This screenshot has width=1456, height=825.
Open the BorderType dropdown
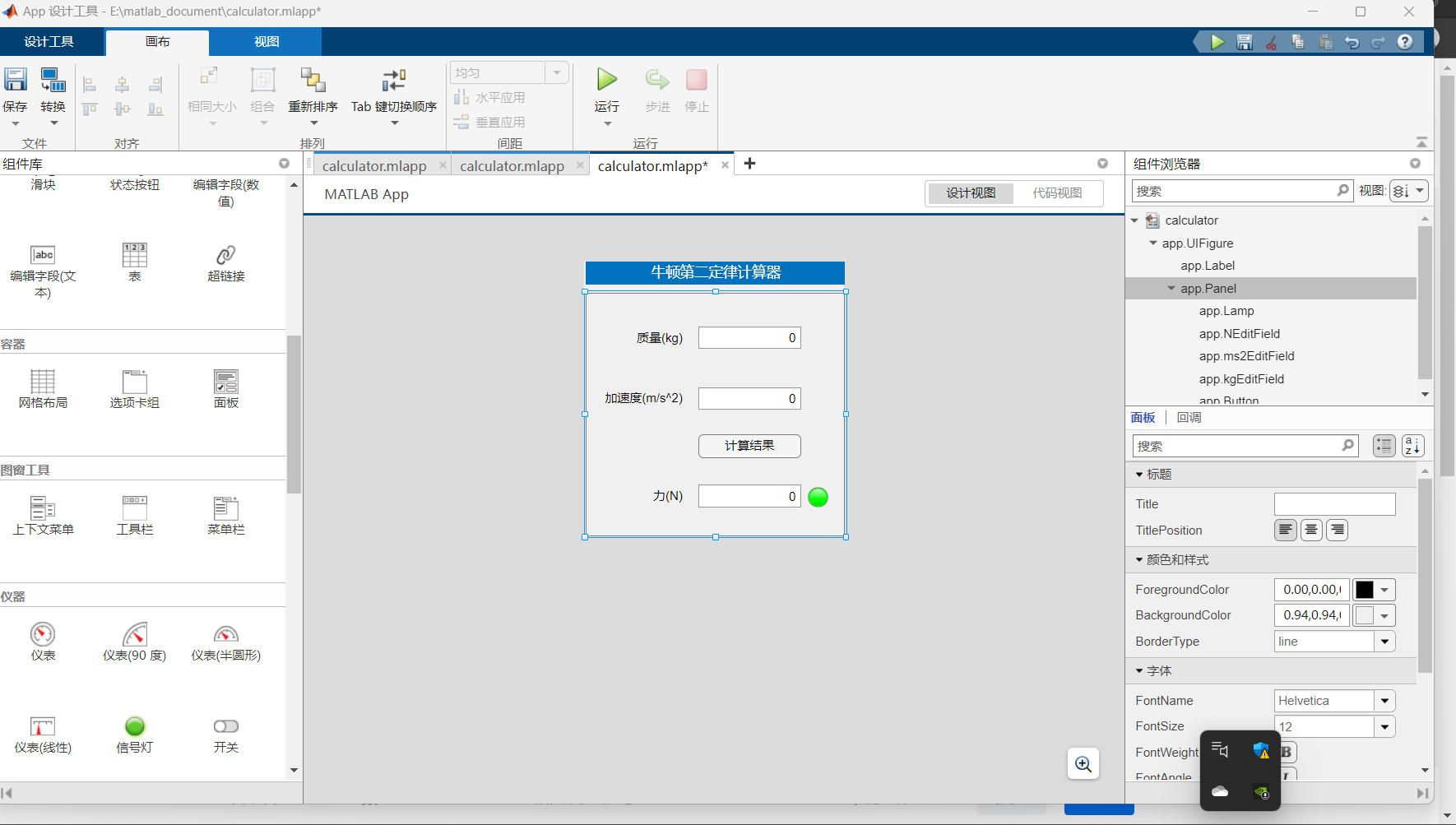point(1385,642)
